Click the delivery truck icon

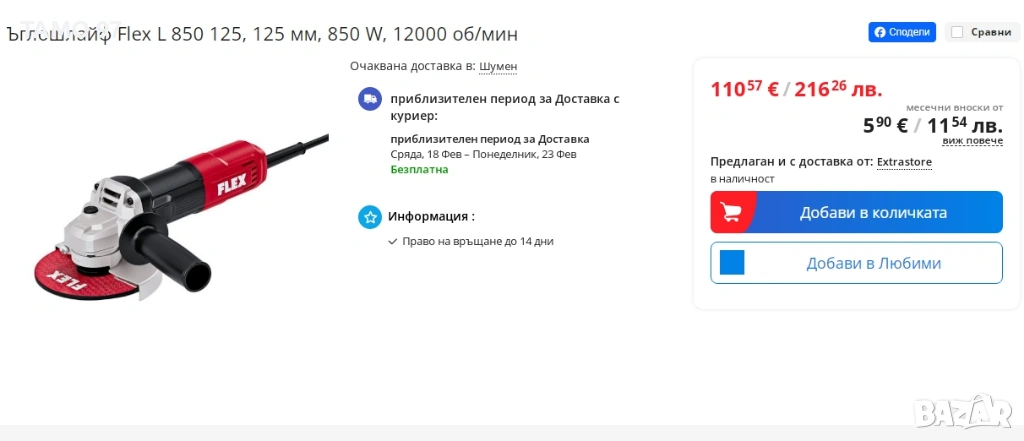(x=370, y=99)
